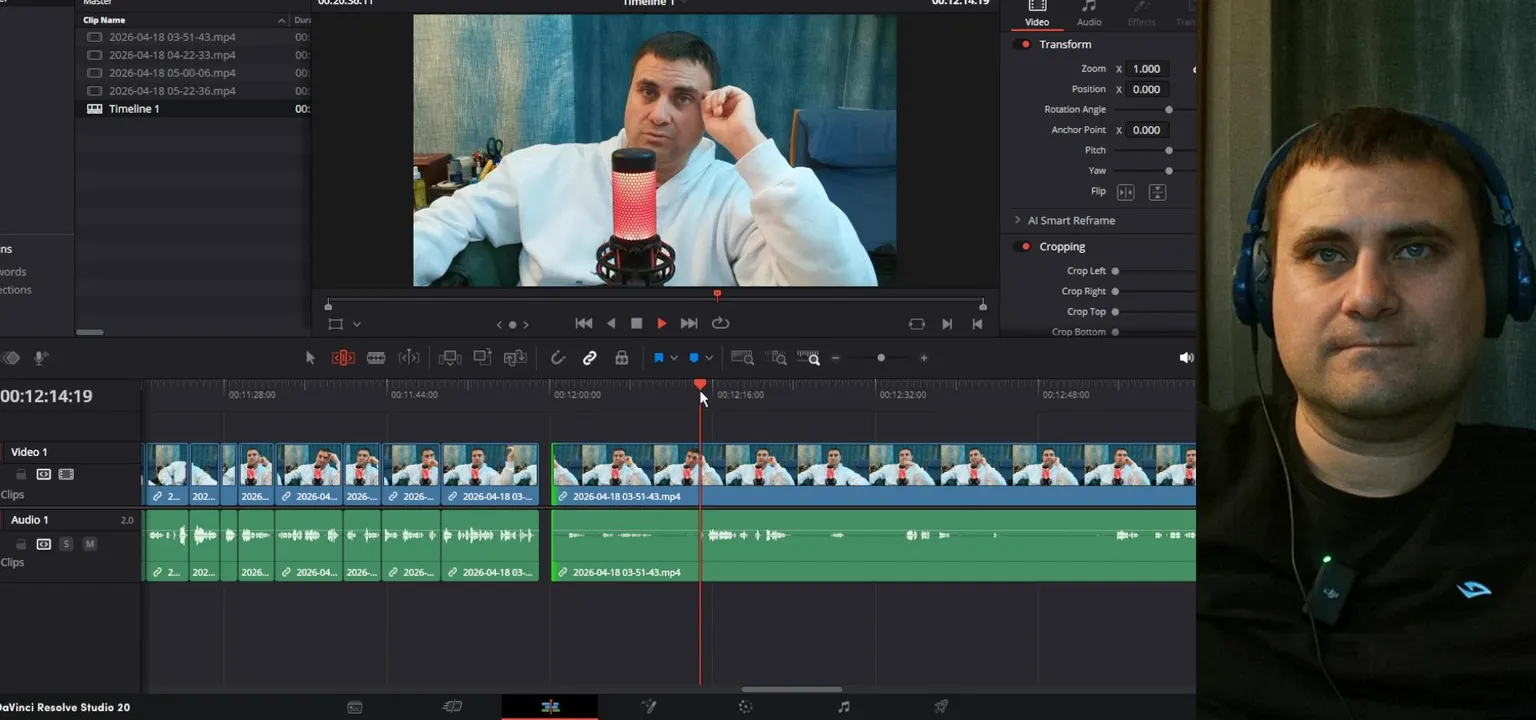Adjust the Crop Left slider handle
The height and width of the screenshot is (720, 1536).
tap(1115, 271)
